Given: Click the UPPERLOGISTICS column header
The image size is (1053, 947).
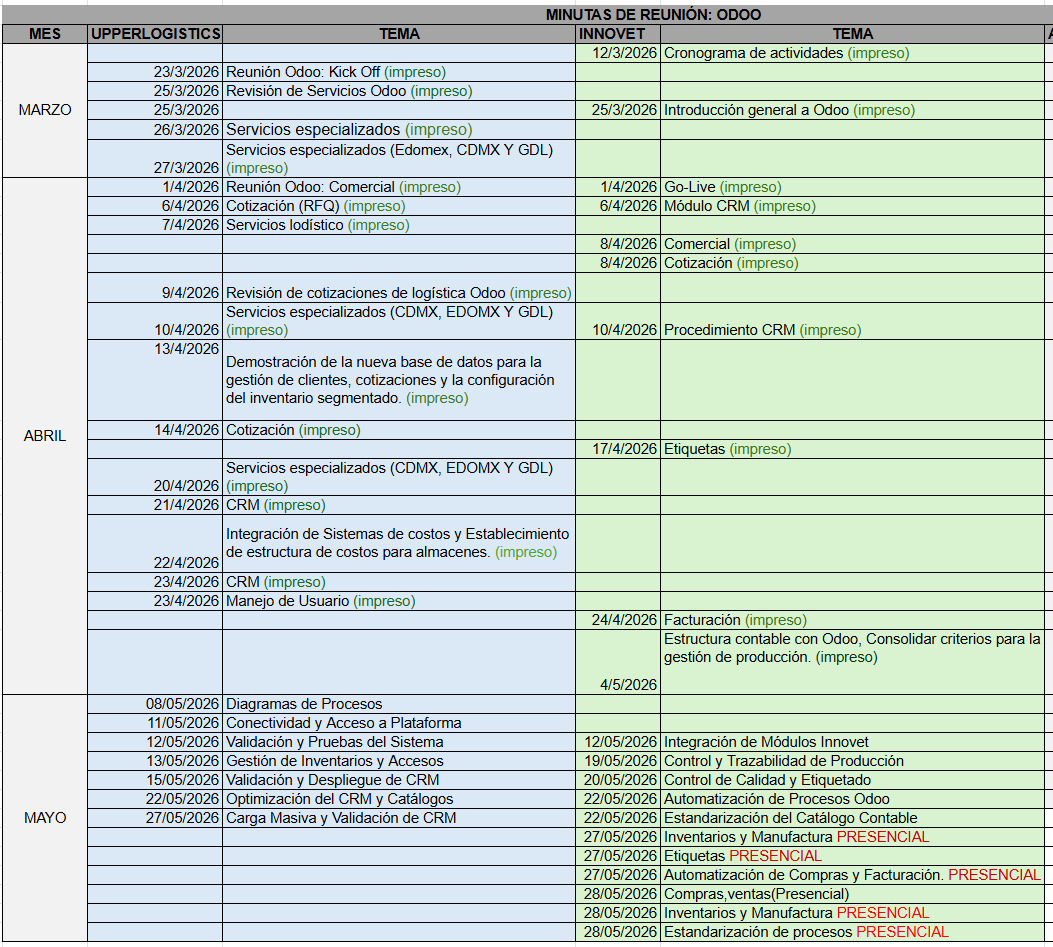Looking at the screenshot, I should point(155,34).
